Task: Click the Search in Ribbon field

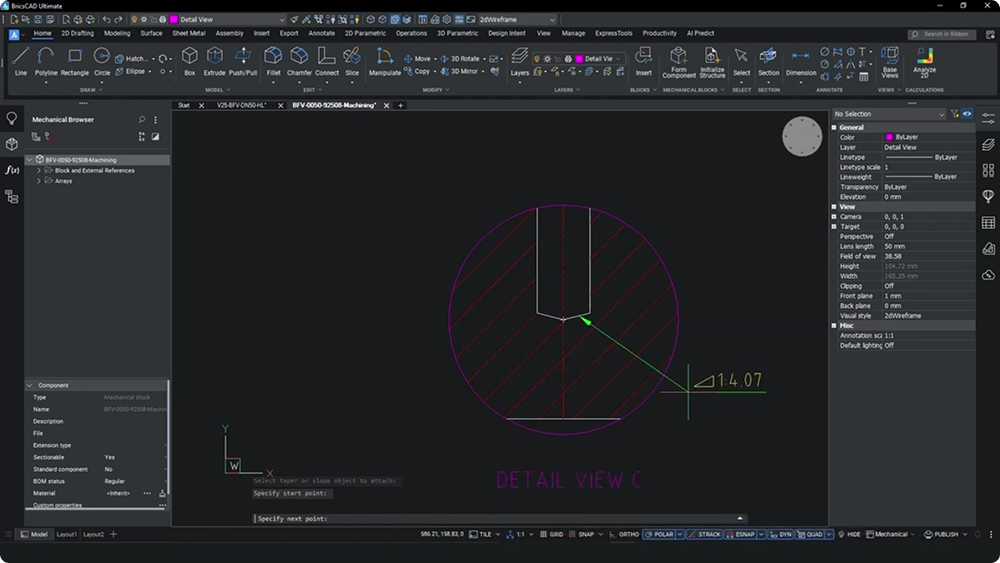Action: (x=942, y=34)
